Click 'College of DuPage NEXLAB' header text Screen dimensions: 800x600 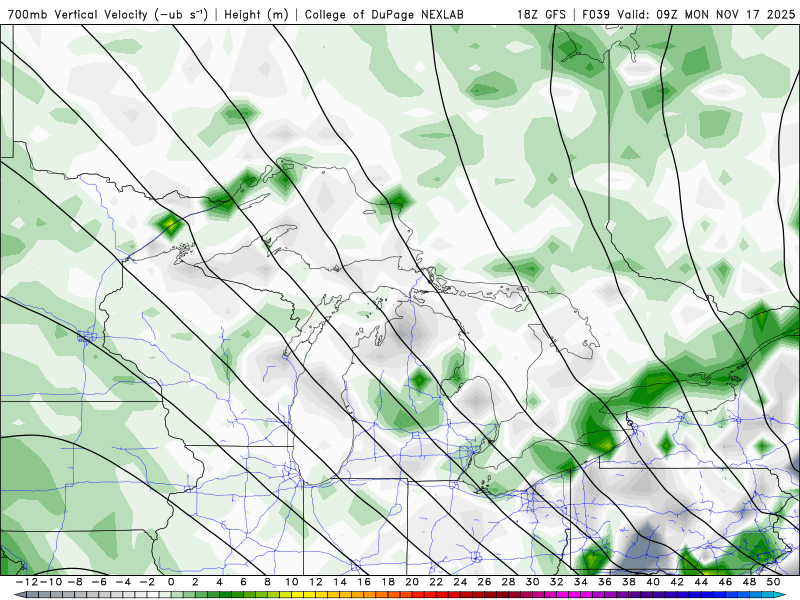tap(384, 14)
